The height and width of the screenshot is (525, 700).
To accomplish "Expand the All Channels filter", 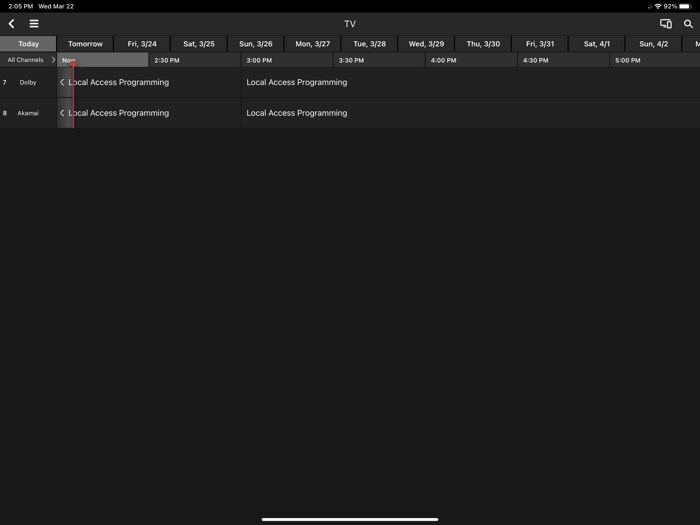I will coord(28,60).
